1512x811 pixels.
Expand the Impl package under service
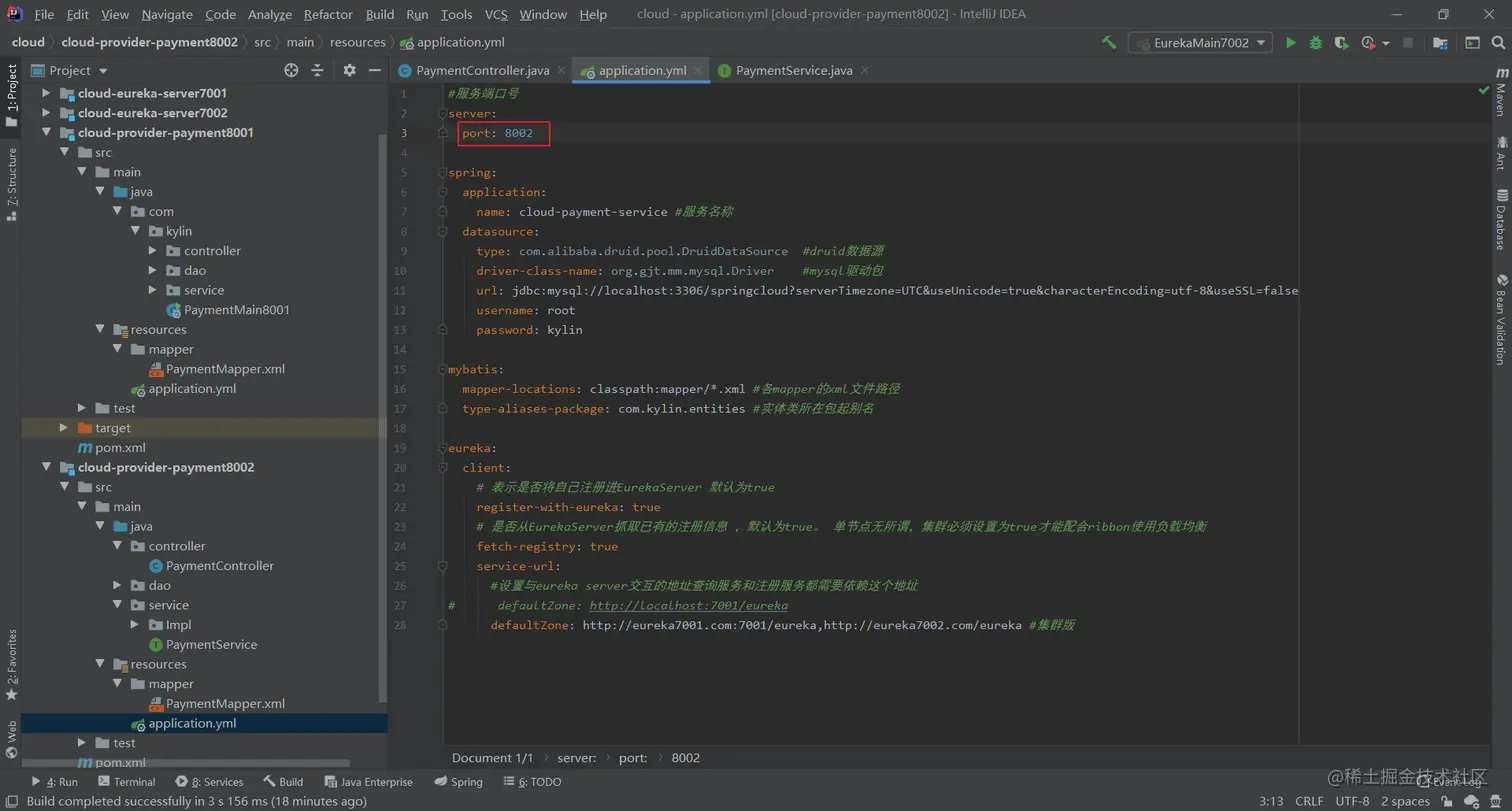tap(135, 625)
